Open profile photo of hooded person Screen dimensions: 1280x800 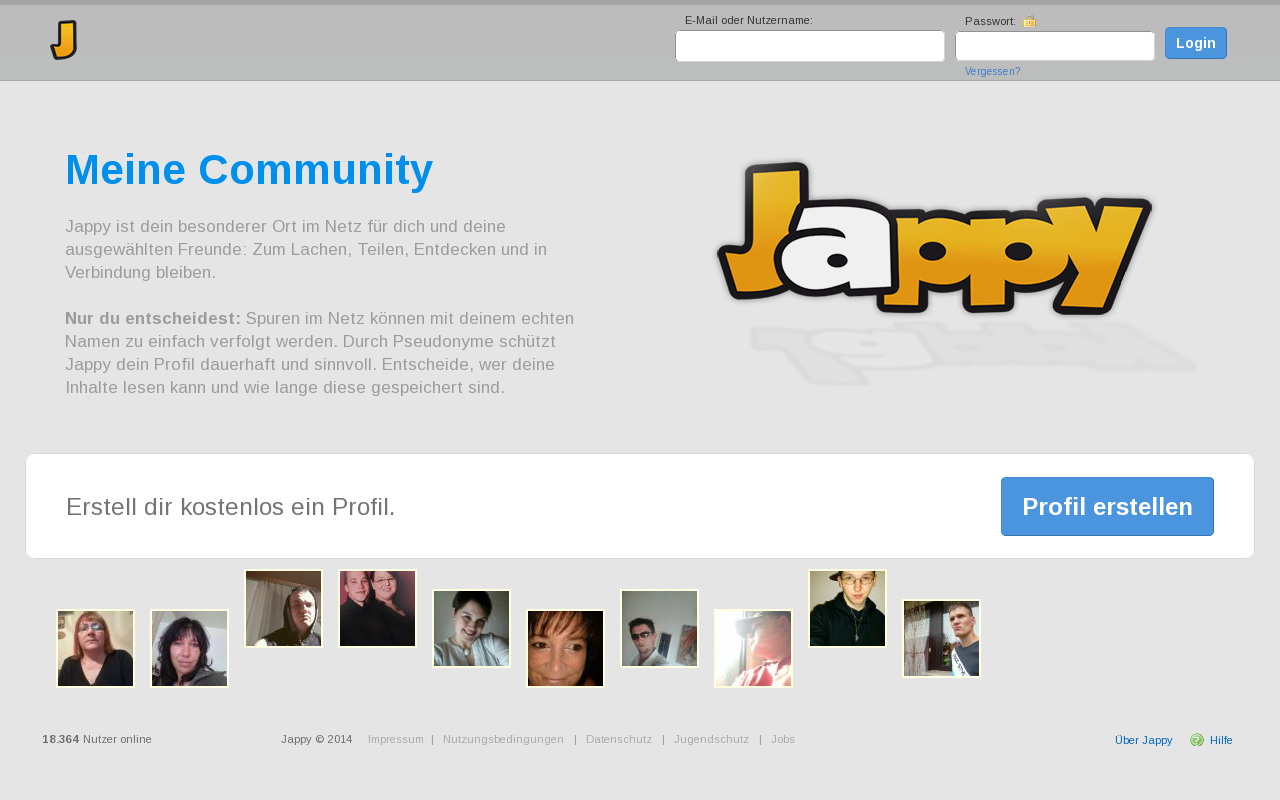(x=283, y=609)
